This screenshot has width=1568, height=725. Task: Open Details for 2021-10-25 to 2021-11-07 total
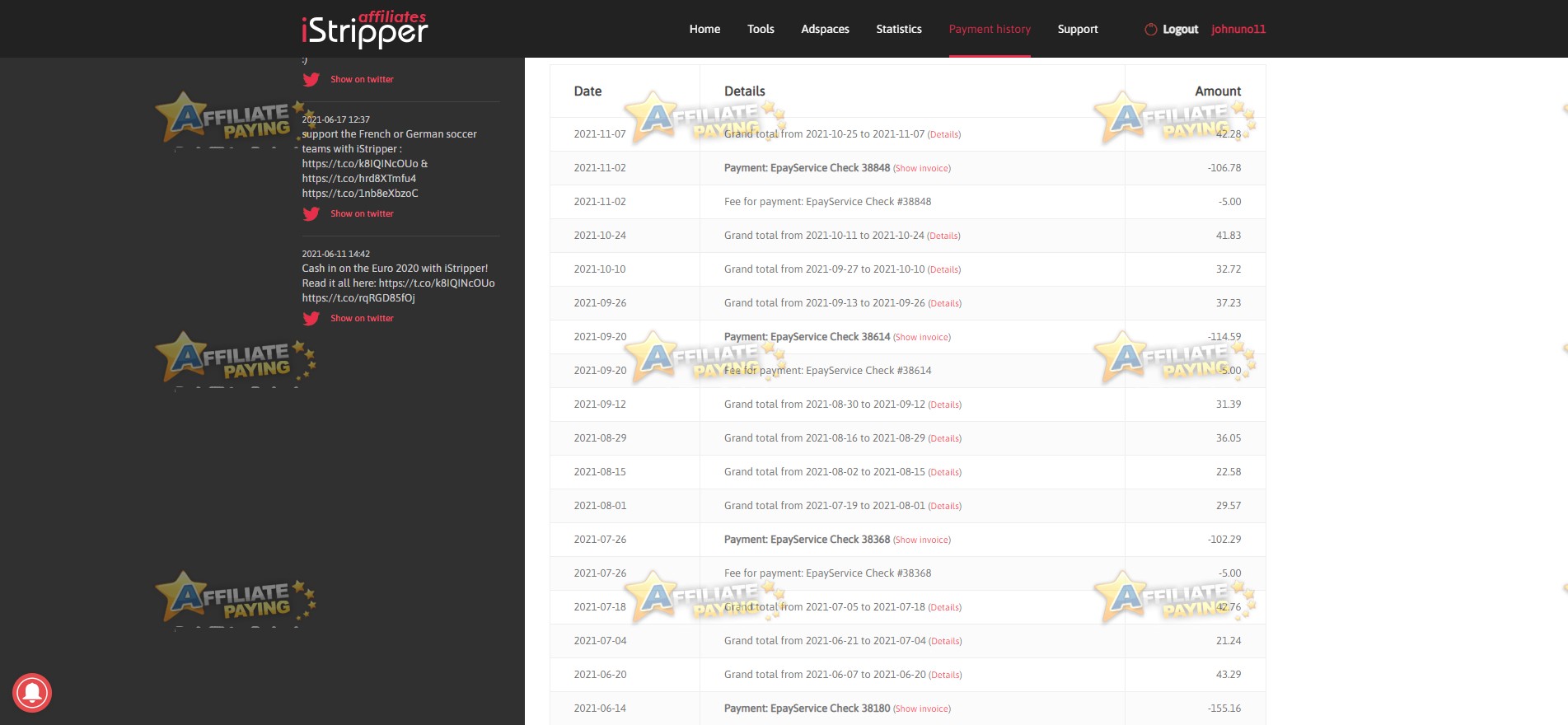coord(944,134)
